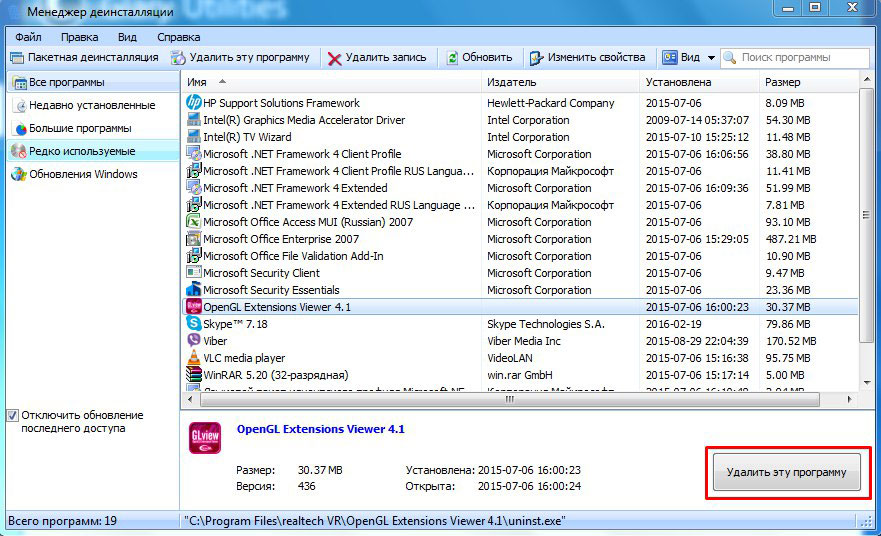The height and width of the screenshot is (536, 881).
Task: Open the Справка menu
Action: click(178, 37)
